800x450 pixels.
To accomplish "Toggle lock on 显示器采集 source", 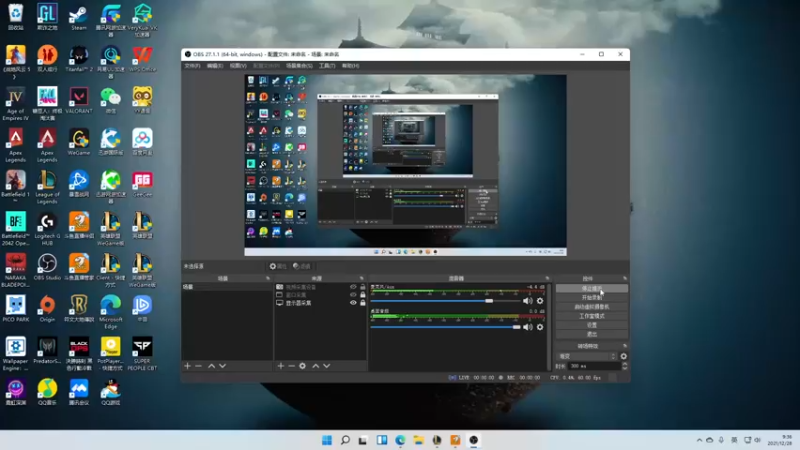I will tap(363, 303).
